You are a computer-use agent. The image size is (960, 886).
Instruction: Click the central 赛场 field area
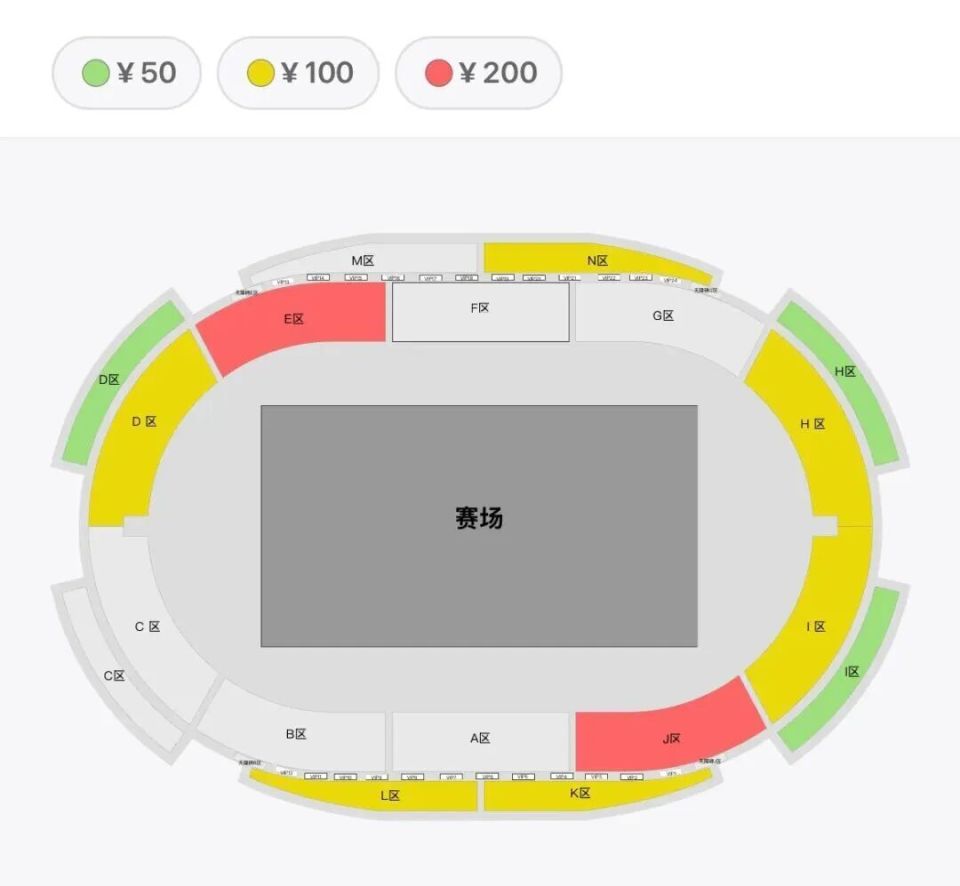click(479, 525)
